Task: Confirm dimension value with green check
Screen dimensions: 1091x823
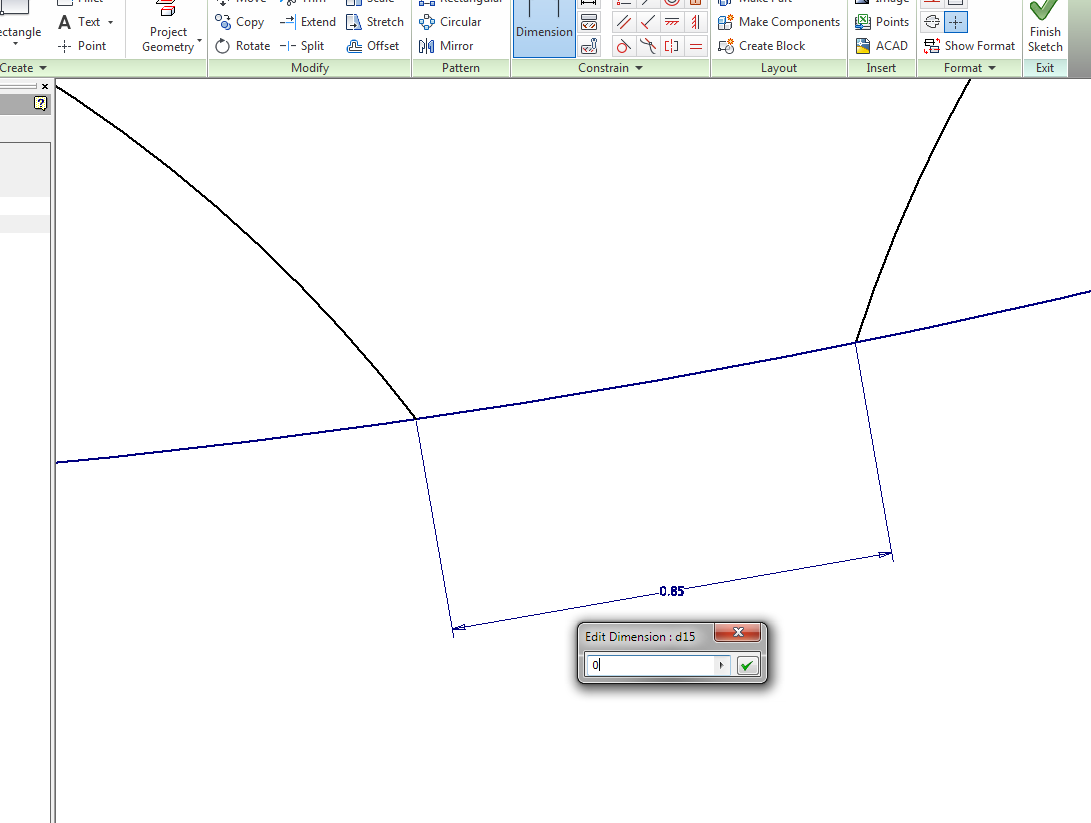Action: 747,664
